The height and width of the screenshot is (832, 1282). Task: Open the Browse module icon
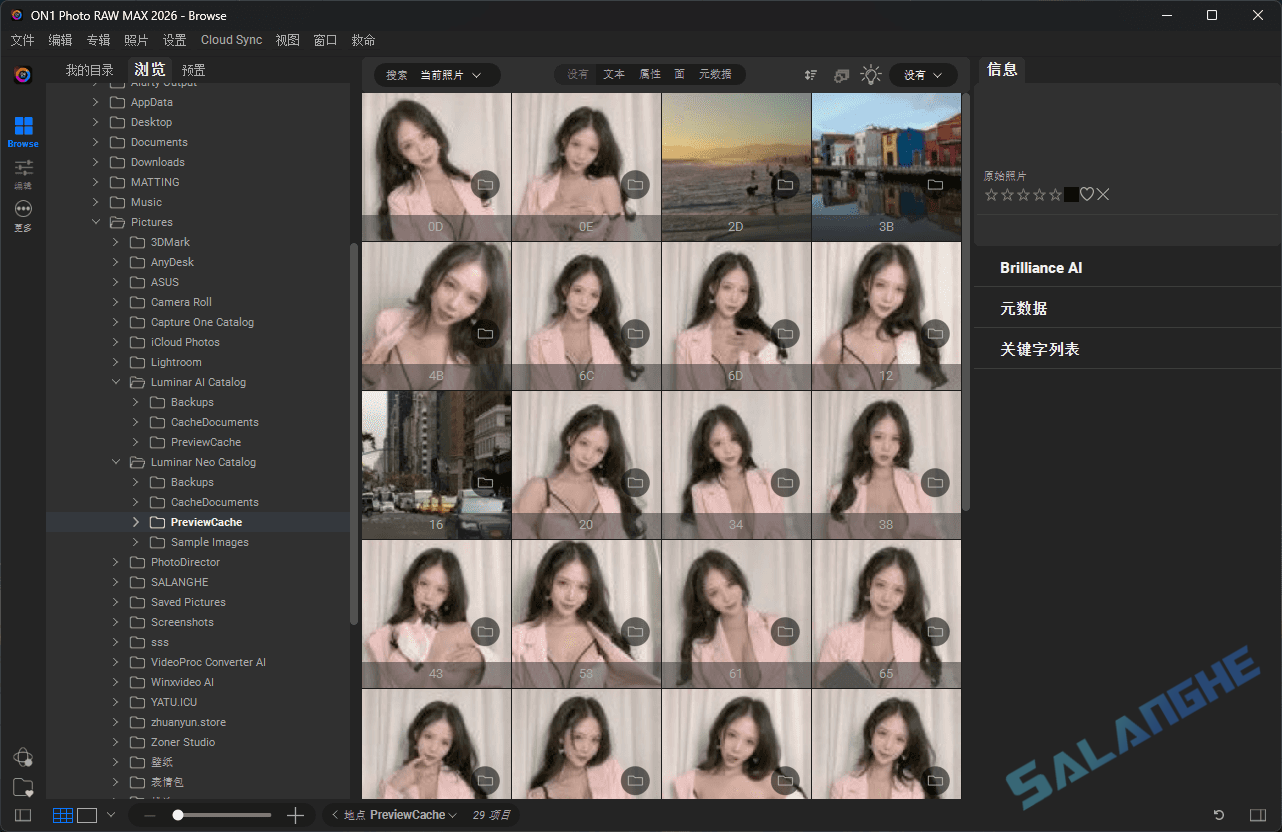click(22, 128)
